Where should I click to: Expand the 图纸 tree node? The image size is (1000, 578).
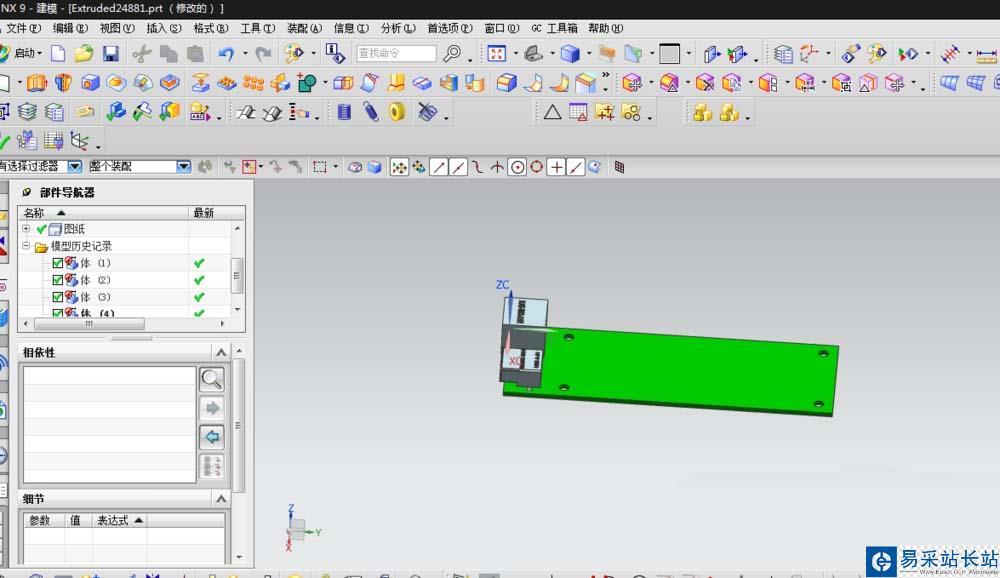point(27,229)
